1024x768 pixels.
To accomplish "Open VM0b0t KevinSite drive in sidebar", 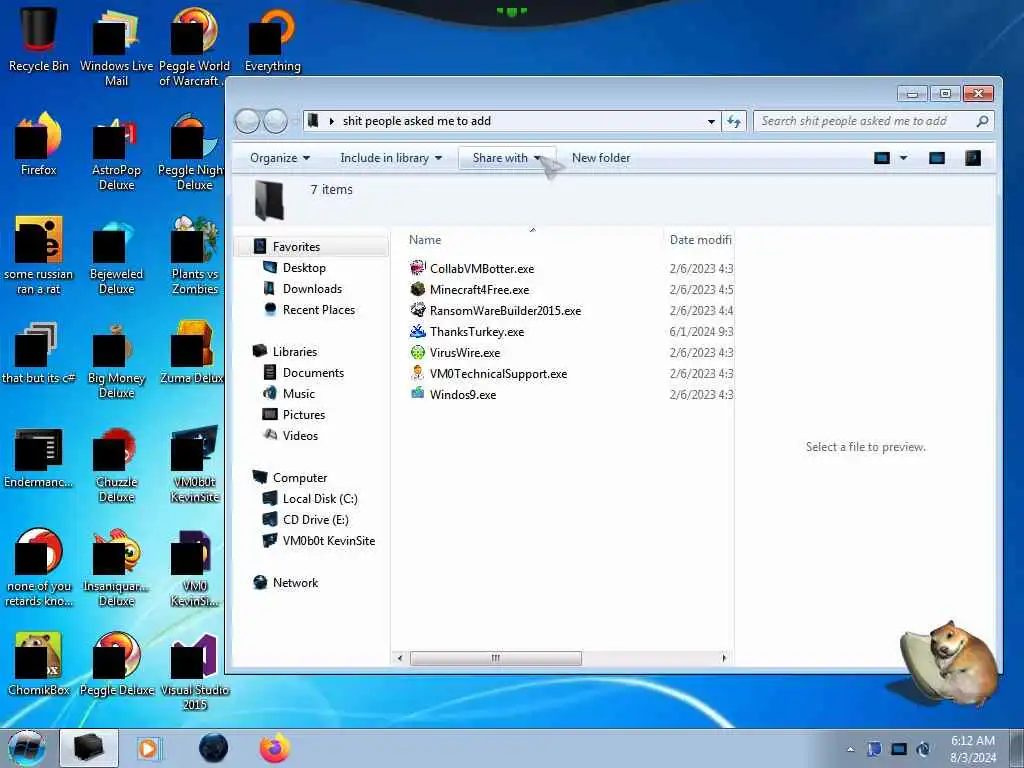I will 328,540.
